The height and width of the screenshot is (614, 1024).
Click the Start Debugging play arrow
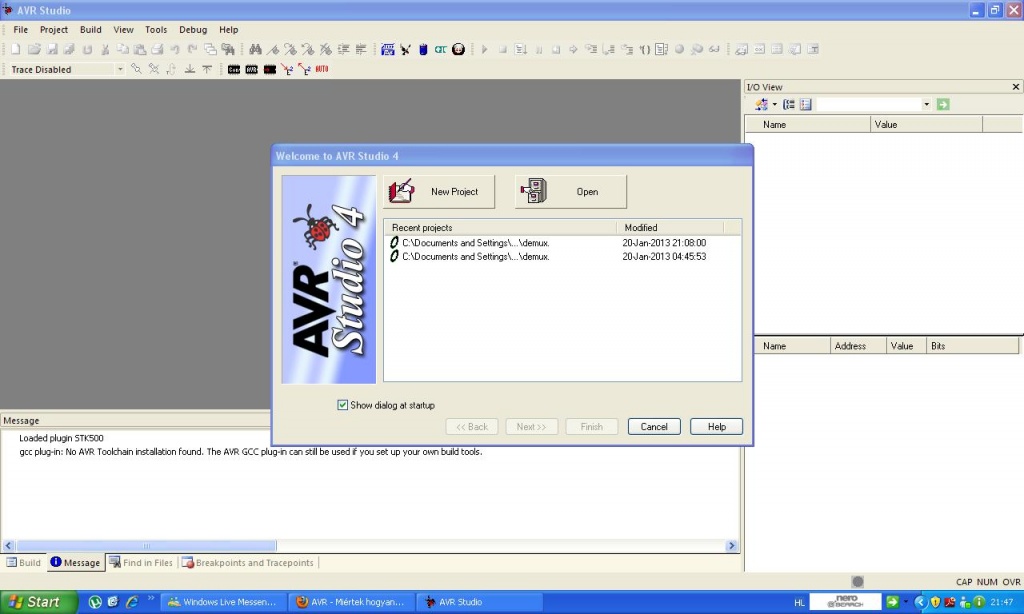click(x=485, y=49)
